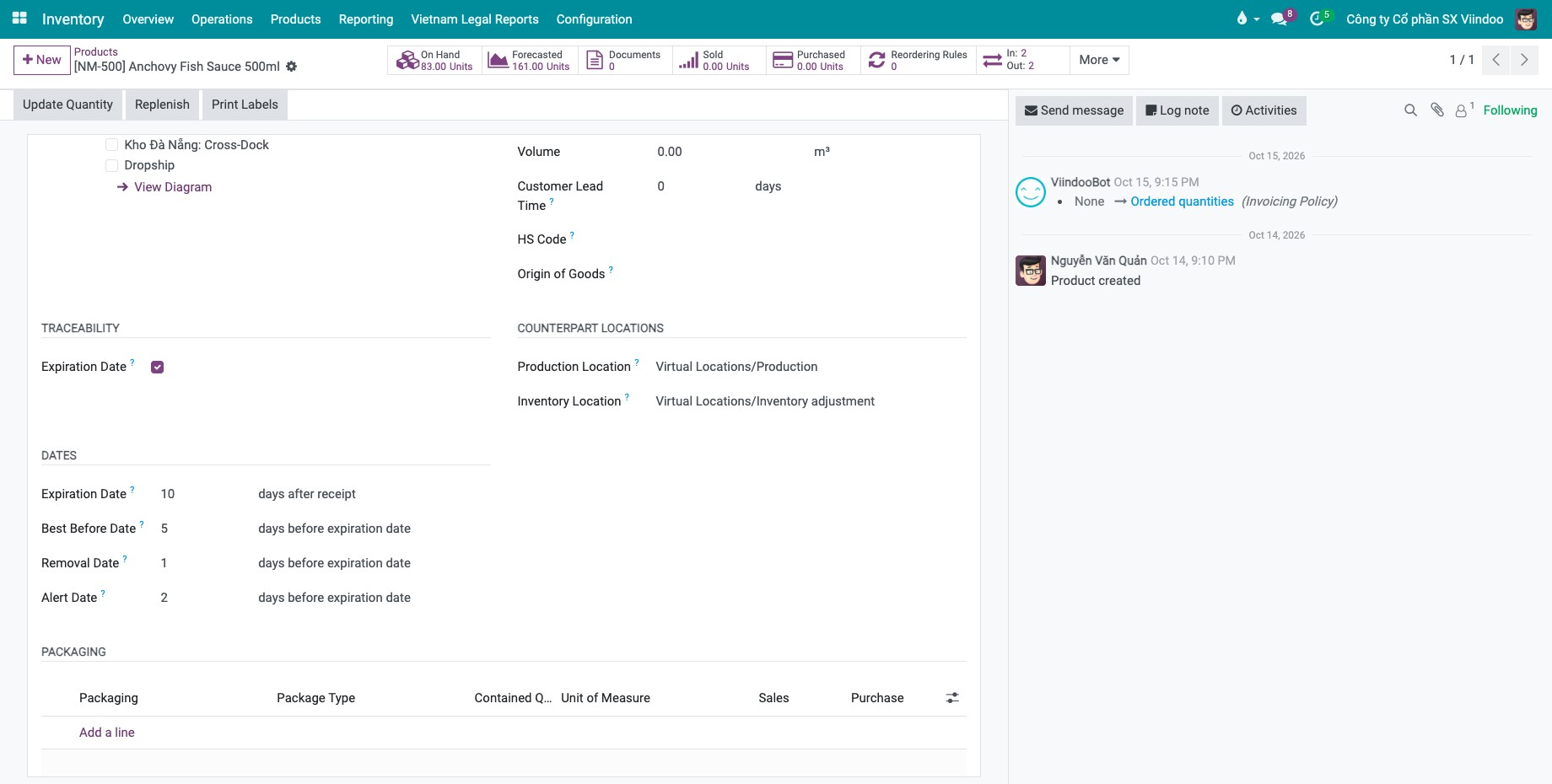Click the user avatar in top bar
The height and width of the screenshot is (784, 1552).
[x=1526, y=19]
